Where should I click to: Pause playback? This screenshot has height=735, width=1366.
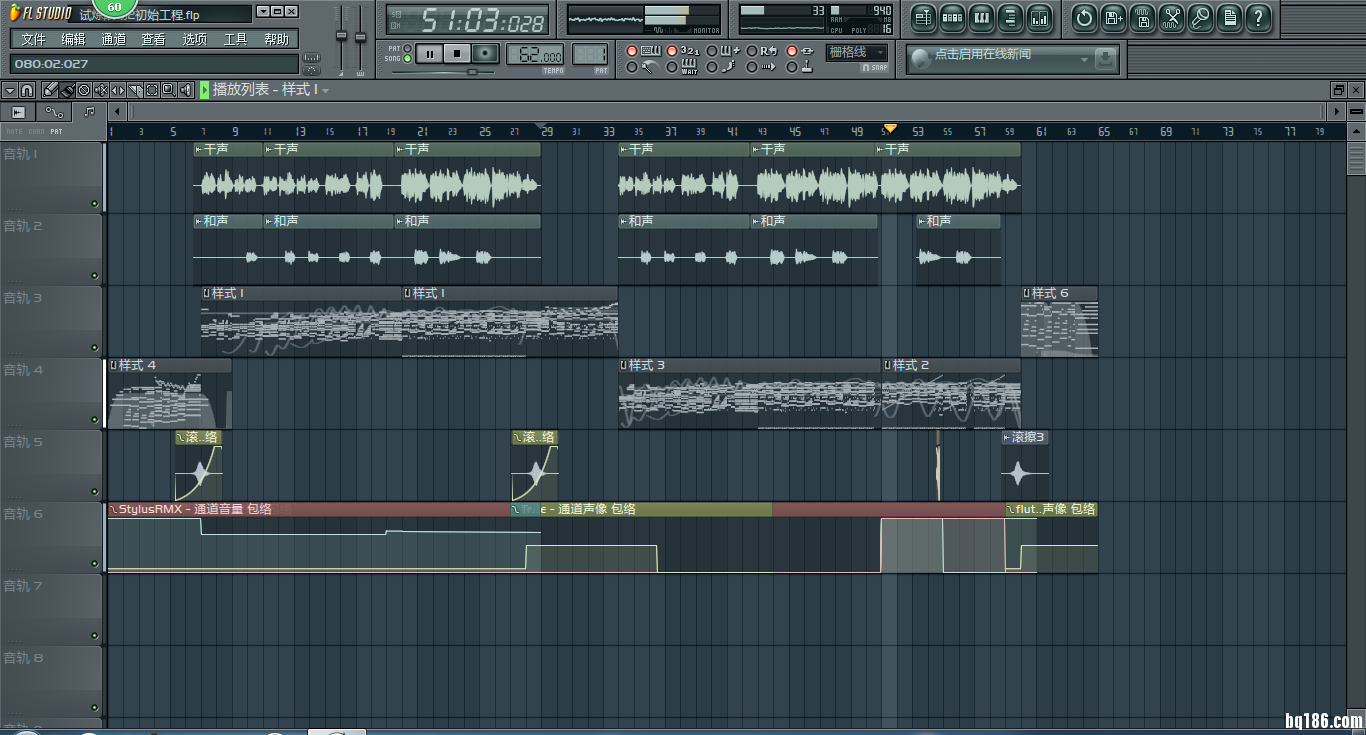[429, 53]
